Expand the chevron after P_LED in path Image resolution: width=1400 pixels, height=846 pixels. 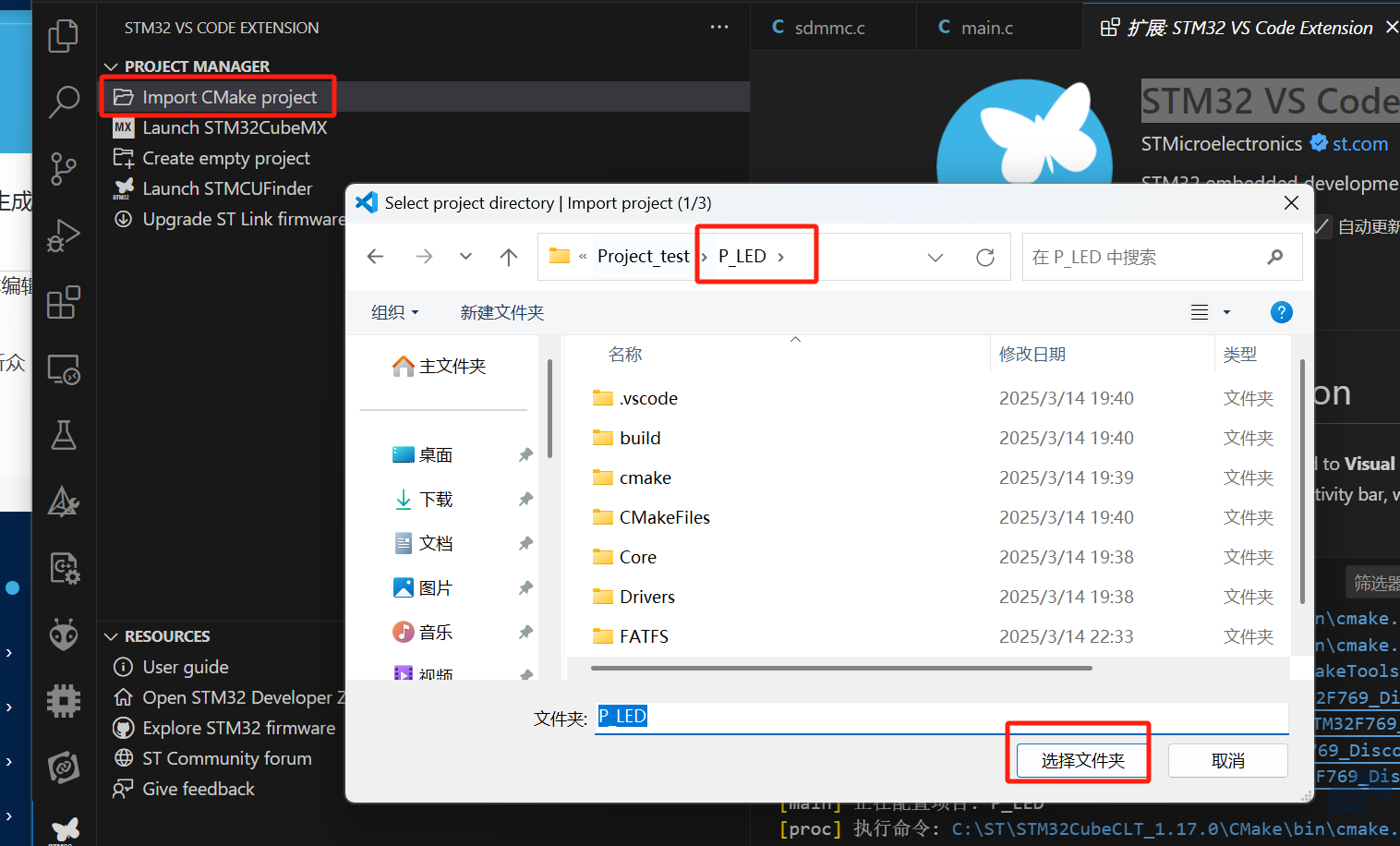click(x=781, y=257)
